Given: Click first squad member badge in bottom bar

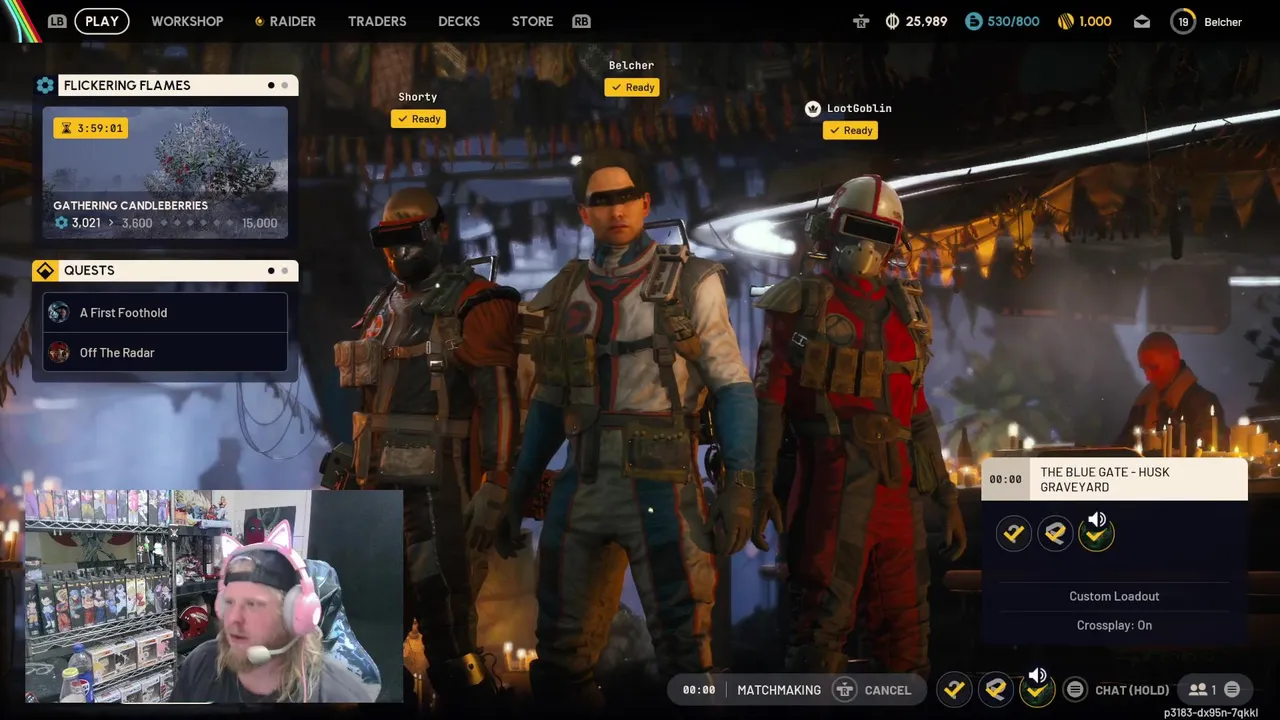Looking at the screenshot, I should (x=954, y=689).
